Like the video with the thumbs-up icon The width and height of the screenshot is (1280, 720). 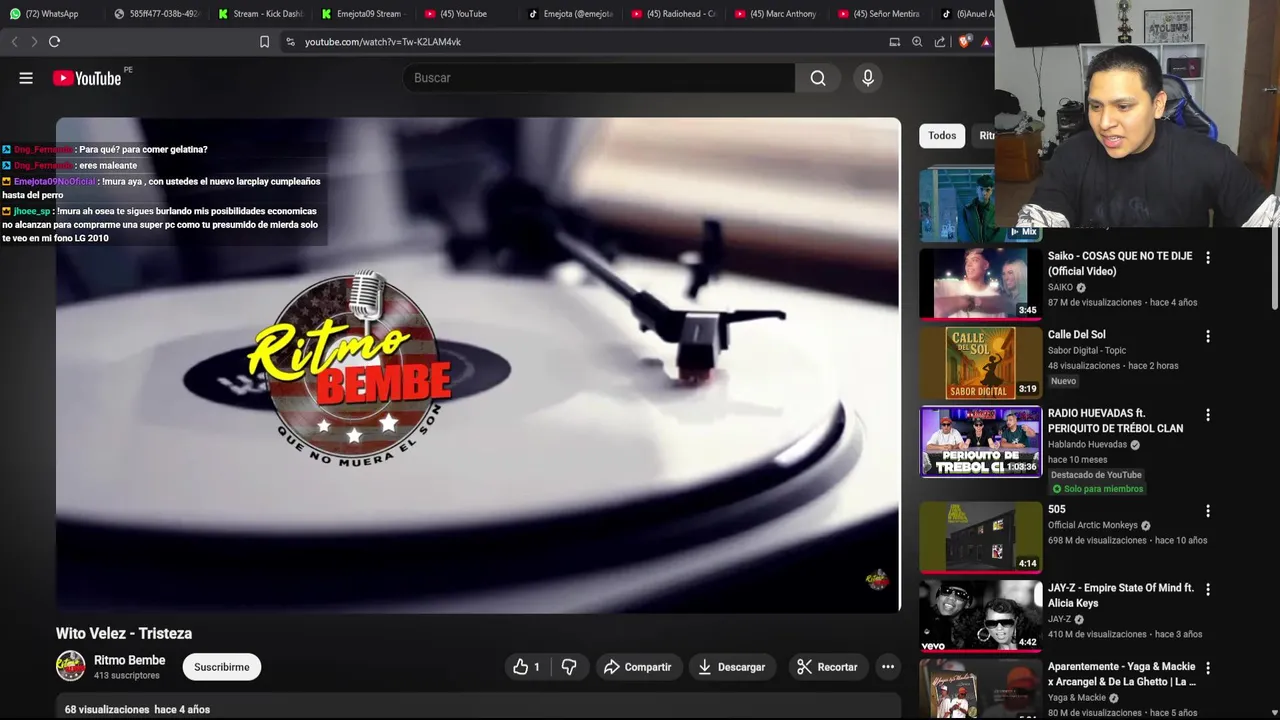point(527,667)
